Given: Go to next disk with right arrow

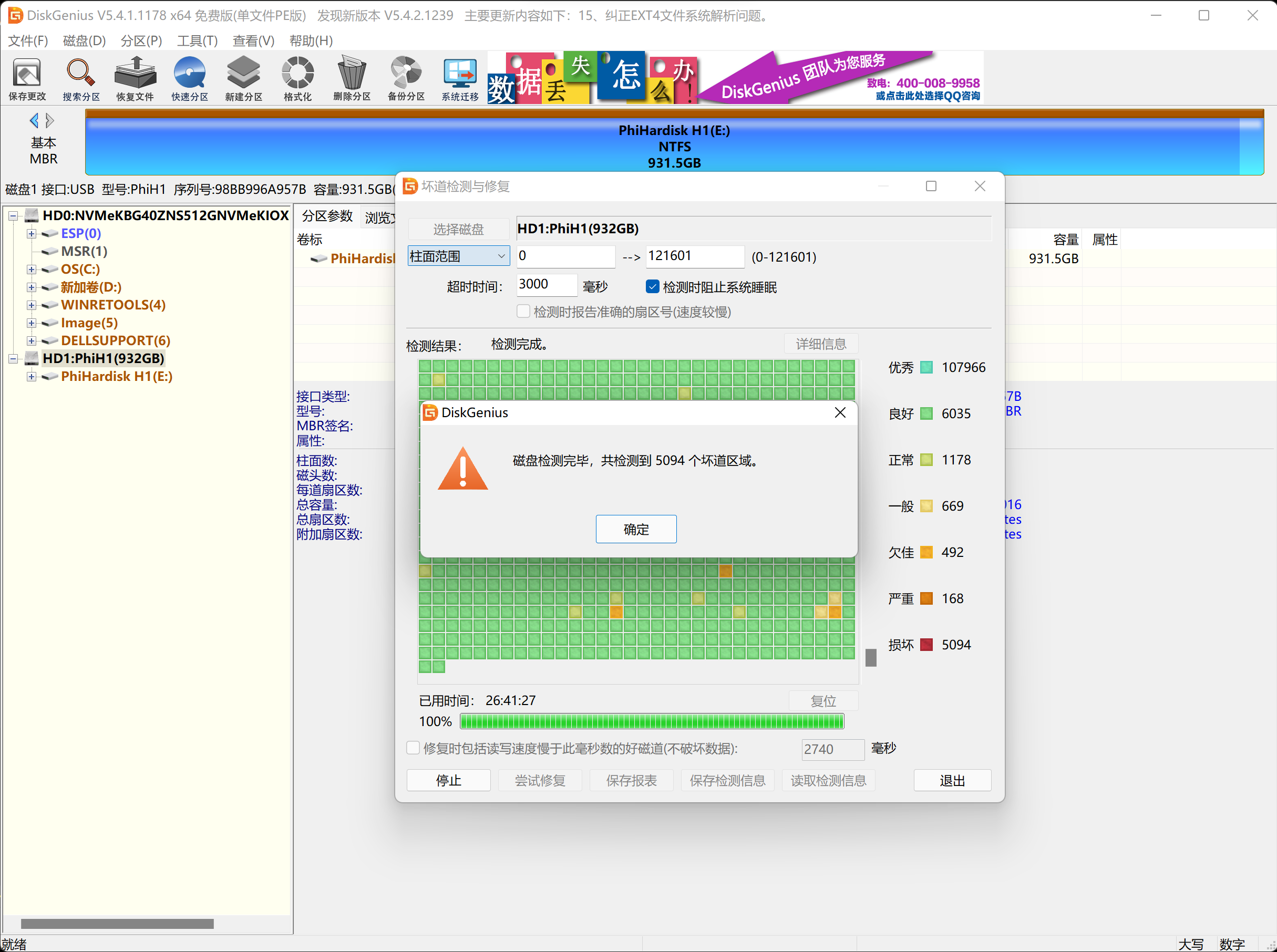Looking at the screenshot, I should [50, 120].
